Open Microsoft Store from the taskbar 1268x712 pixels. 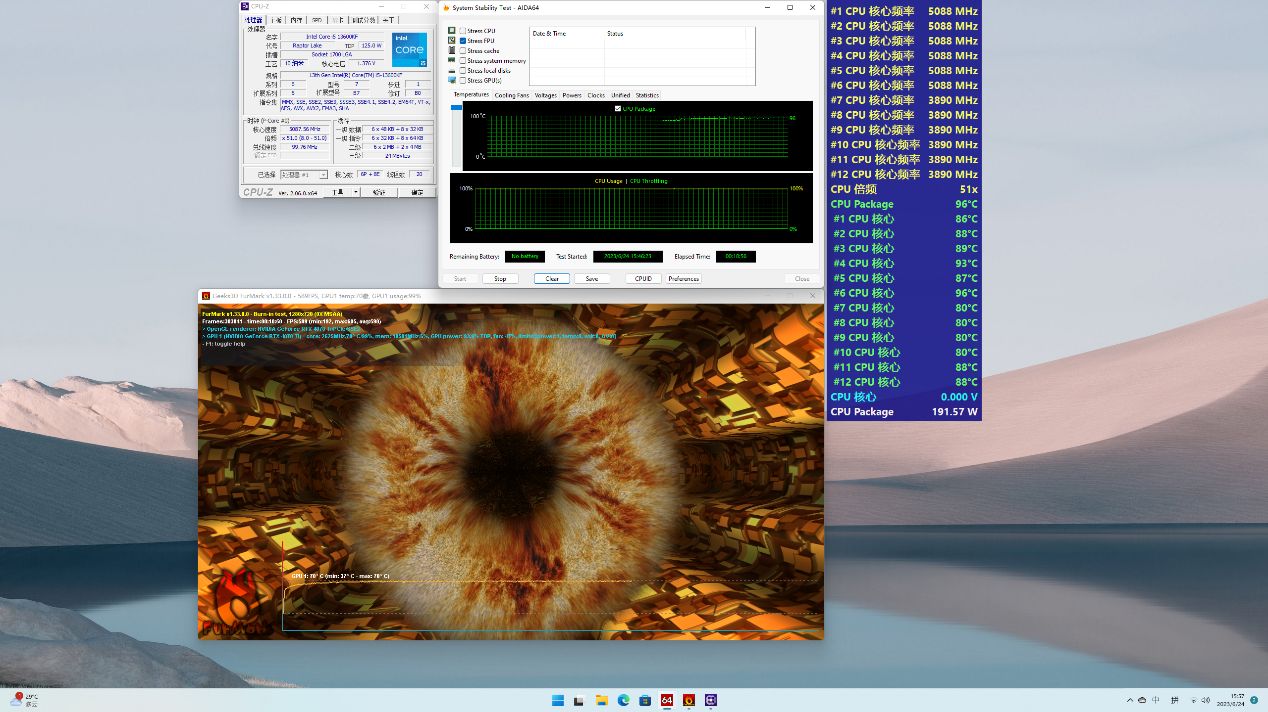pos(645,700)
